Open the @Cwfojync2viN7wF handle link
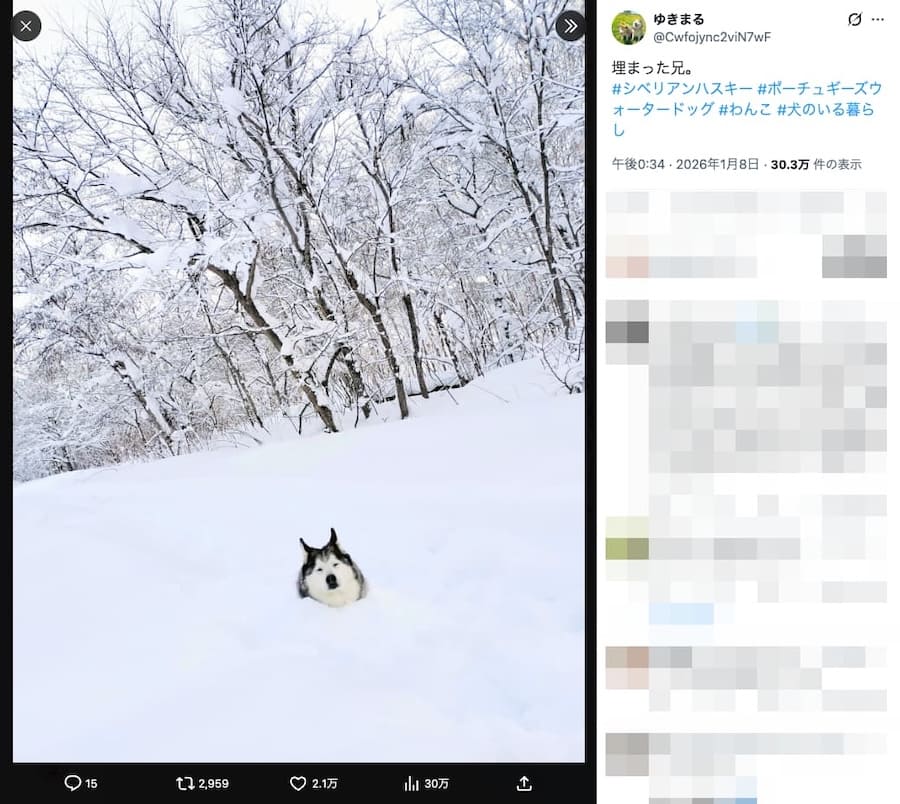The height and width of the screenshot is (804, 900). [712, 37]
